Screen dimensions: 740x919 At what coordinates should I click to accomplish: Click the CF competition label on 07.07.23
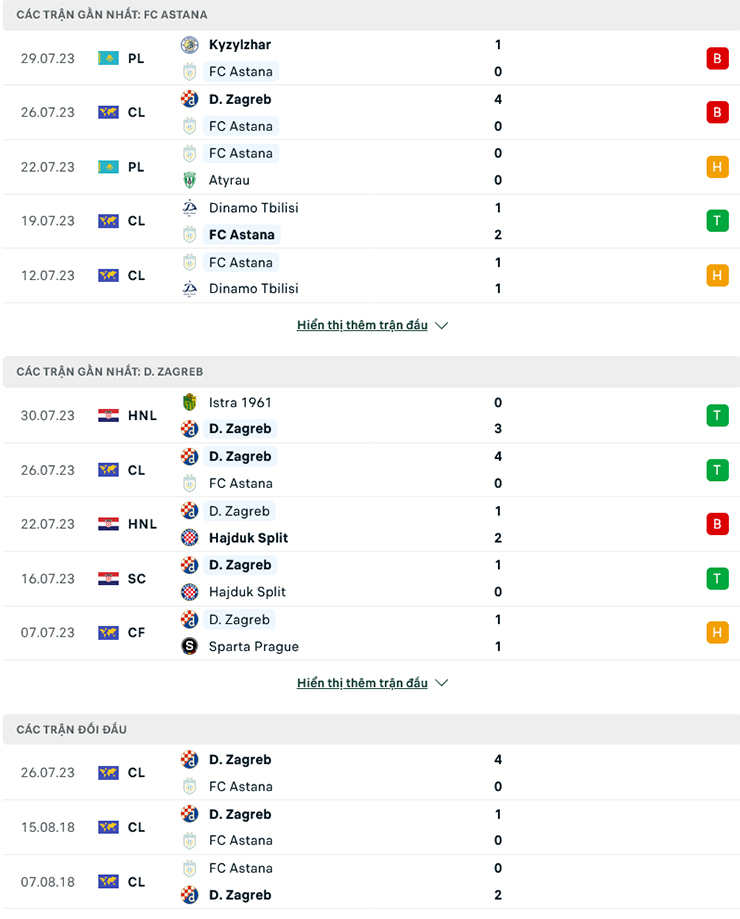136,633
